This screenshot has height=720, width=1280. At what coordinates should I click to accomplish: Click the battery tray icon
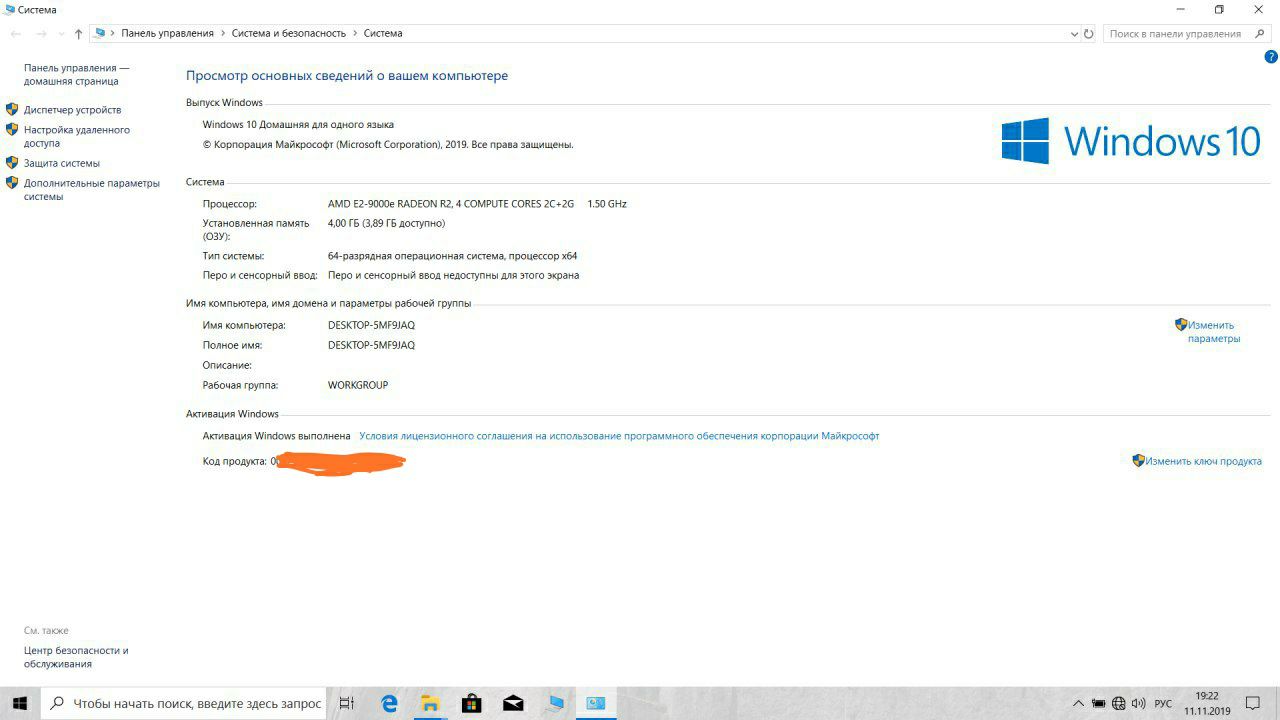coord(1099,703)
